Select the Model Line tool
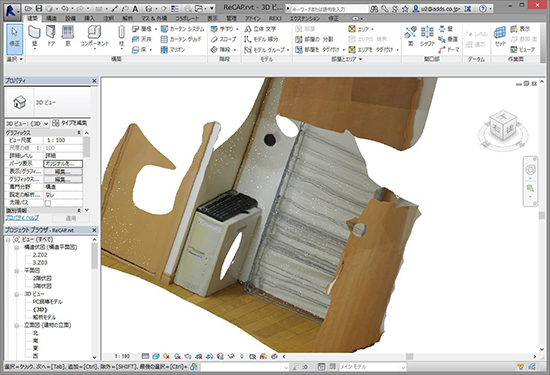 pos(261,39)
